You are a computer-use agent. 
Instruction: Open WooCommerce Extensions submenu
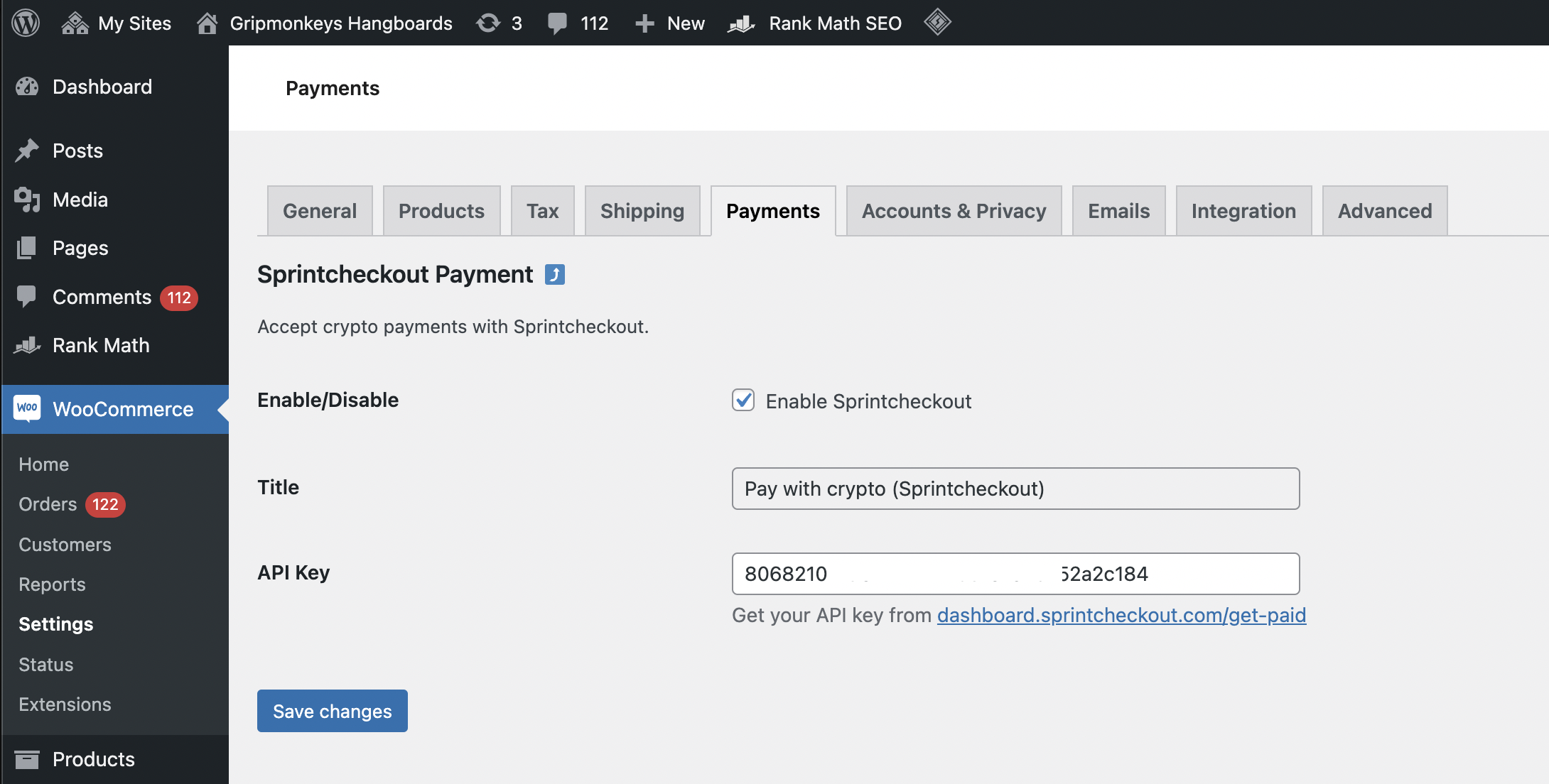pos(65,704)
